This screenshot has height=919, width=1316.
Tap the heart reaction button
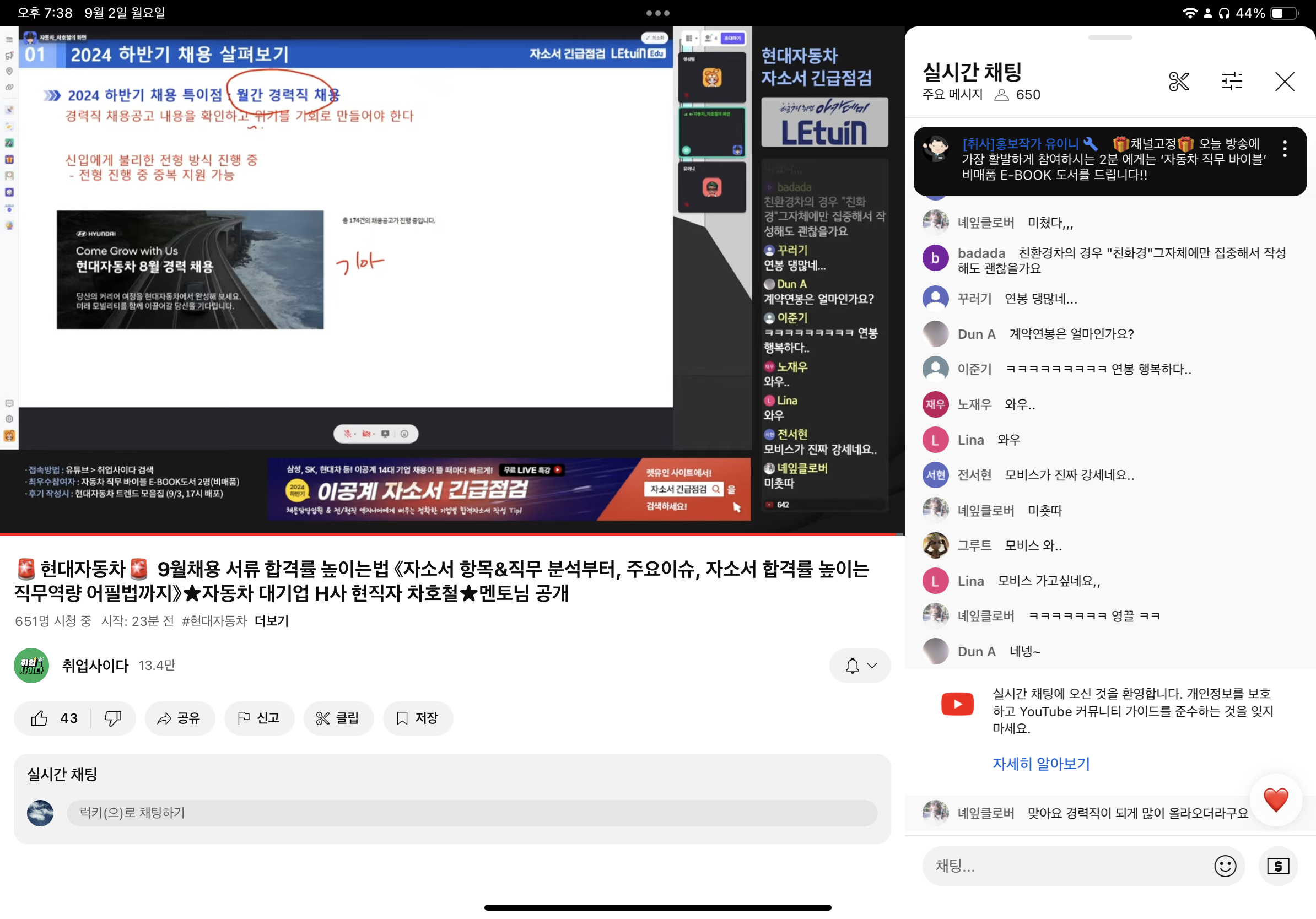[1275, 800]
